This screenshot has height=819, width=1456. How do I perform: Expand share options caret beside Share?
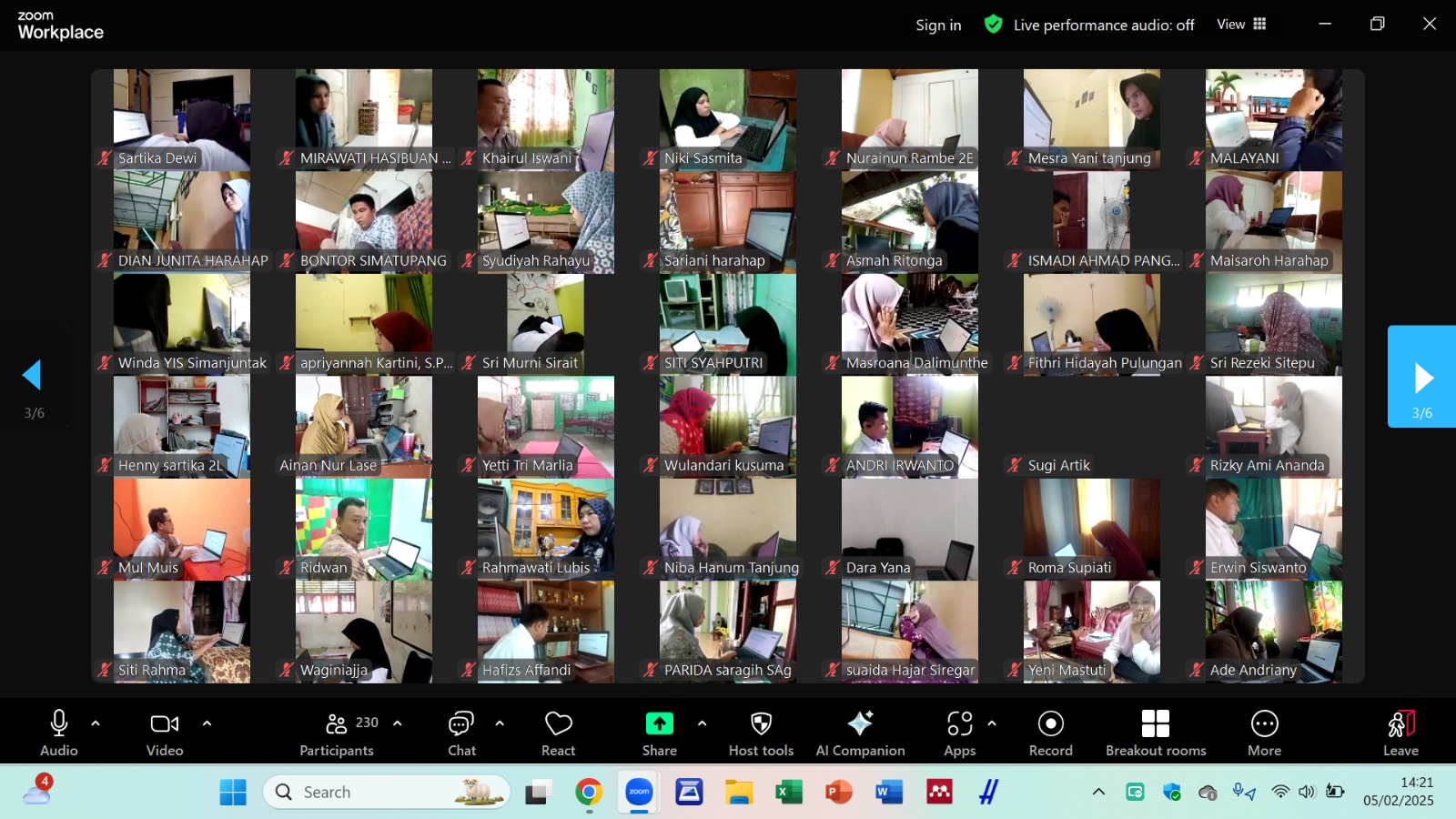pos(702,723)
